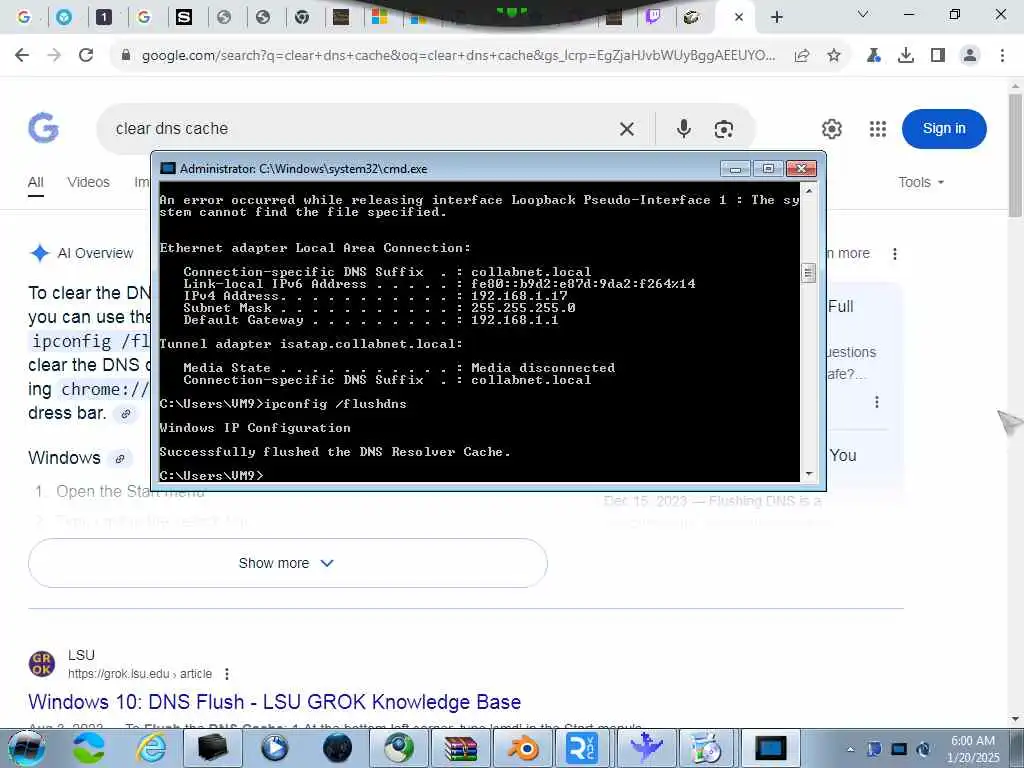
Task: Open the network icon in system tray
Action: click(x=899, y=749)
